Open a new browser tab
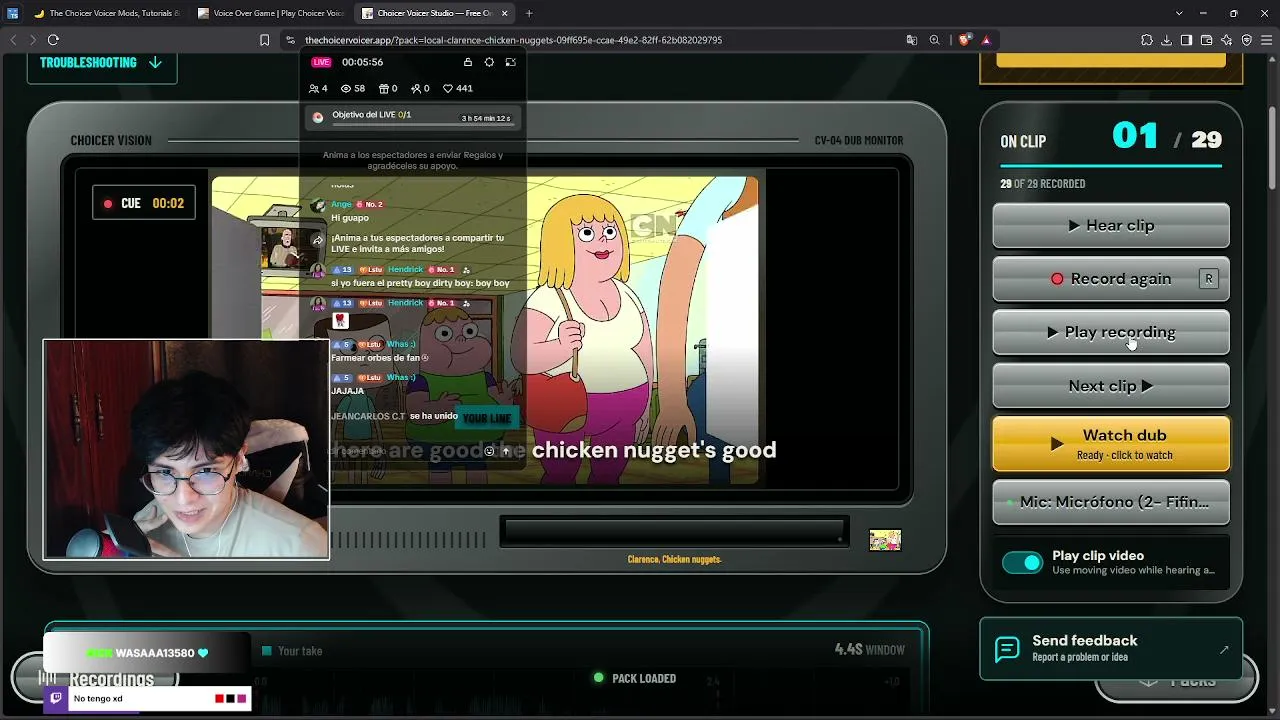The height and width of the screenshot is (720, 1280). (x=529, y=13)
